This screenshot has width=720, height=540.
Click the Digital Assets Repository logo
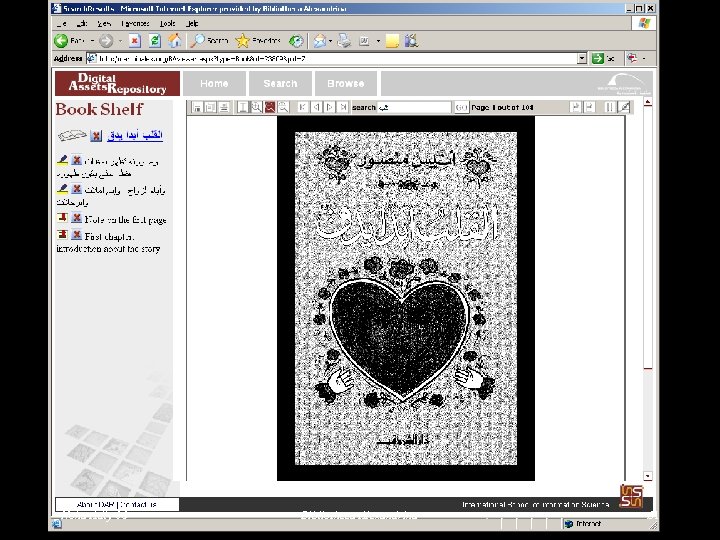tap(118, 83)
